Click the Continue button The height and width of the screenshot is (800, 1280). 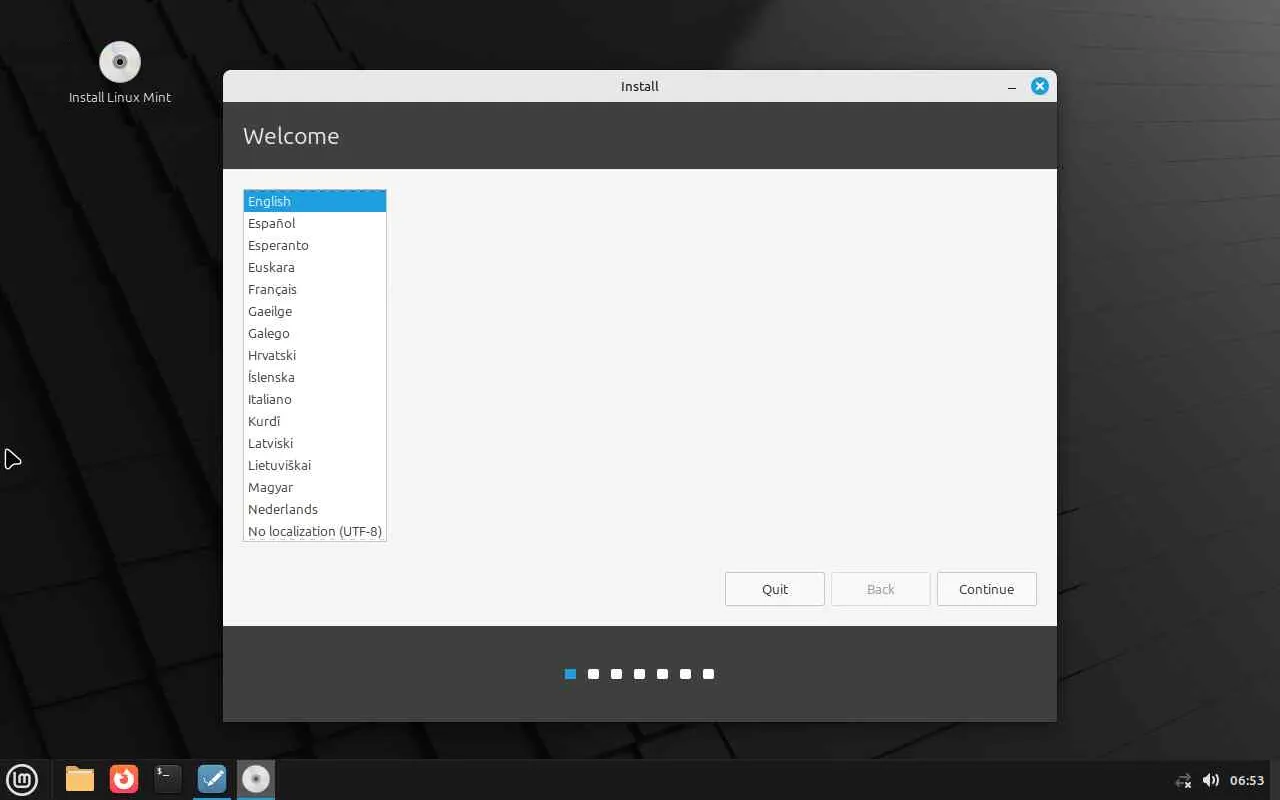[x=987, y=589]
